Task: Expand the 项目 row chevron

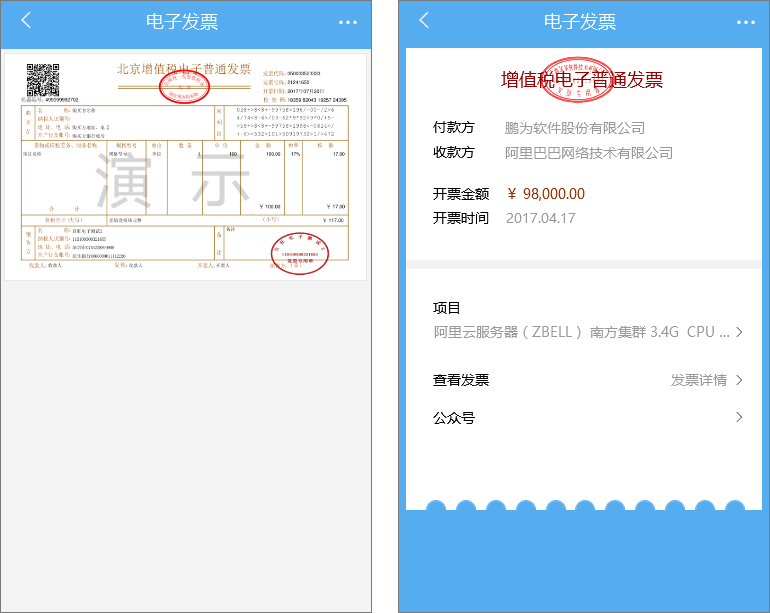Action: tap(739, 332)
